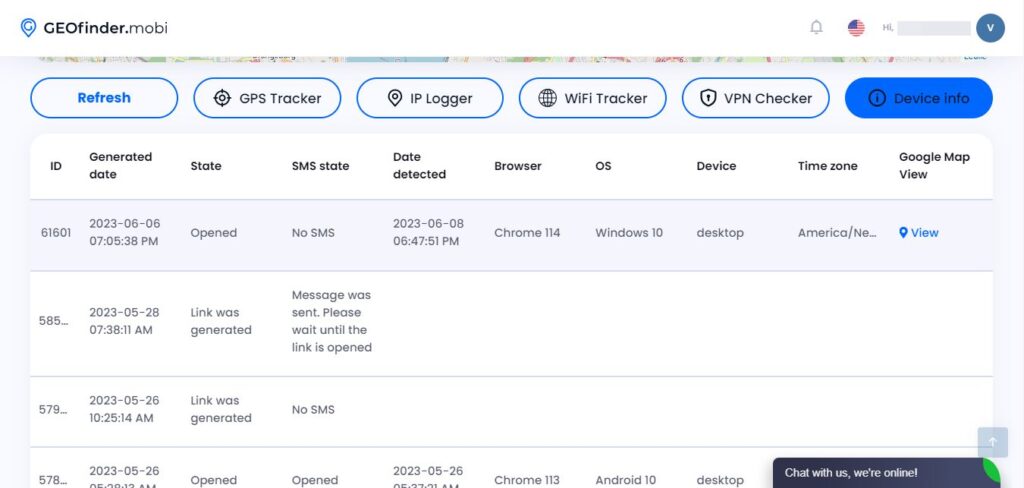1024x488 pixels.
Task: Click the scroll-to-top arrow button
Action: (x=993, y=442)
